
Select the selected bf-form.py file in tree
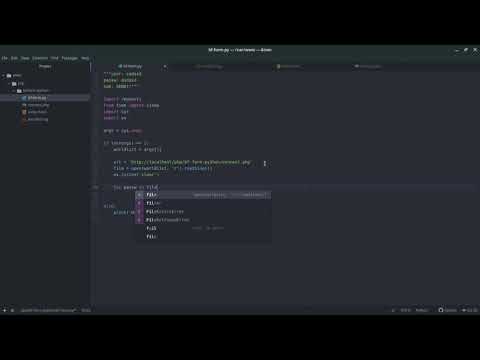45,98
